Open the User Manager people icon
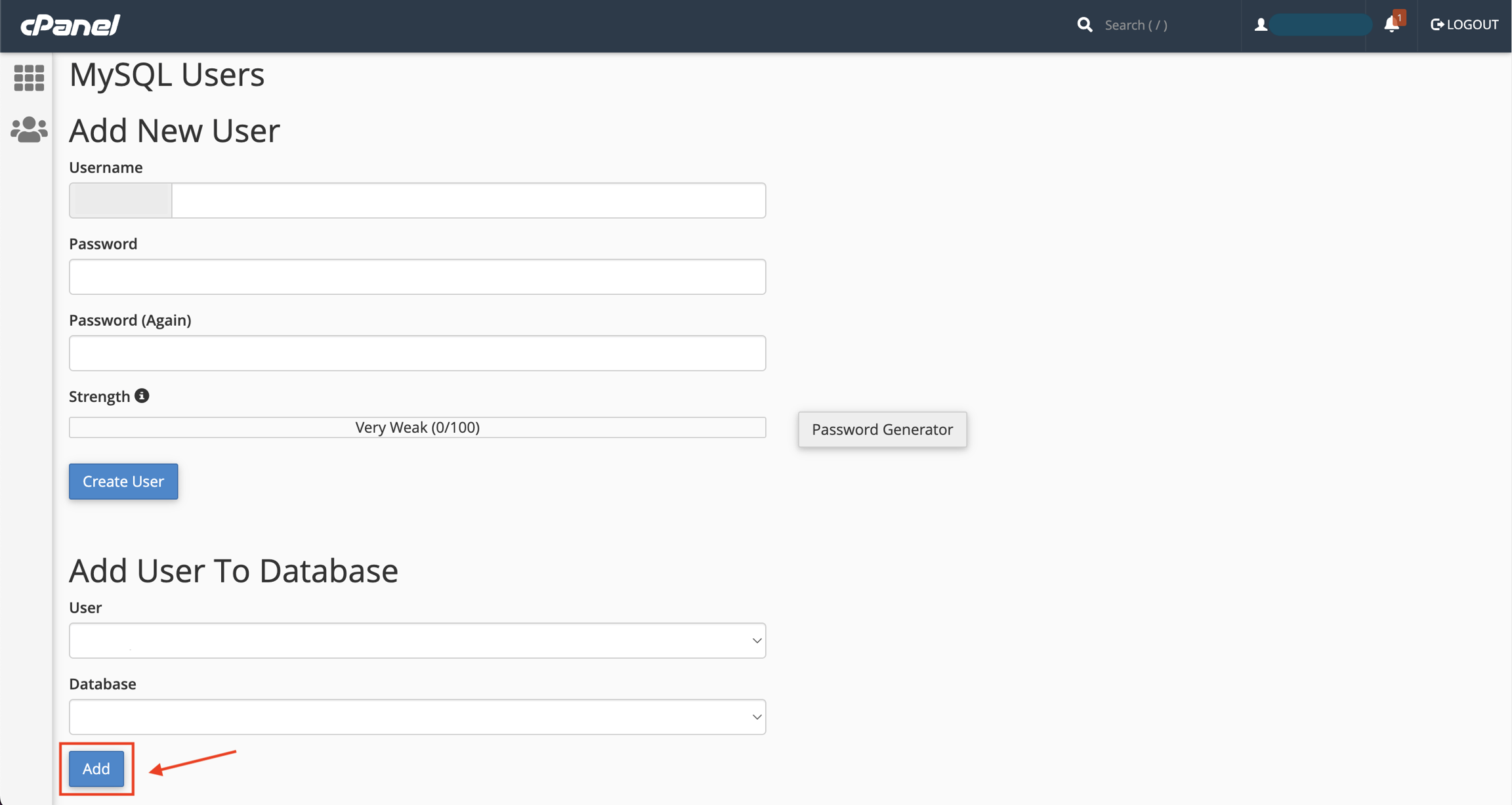The image size is (1512, 805). [29, 129]
